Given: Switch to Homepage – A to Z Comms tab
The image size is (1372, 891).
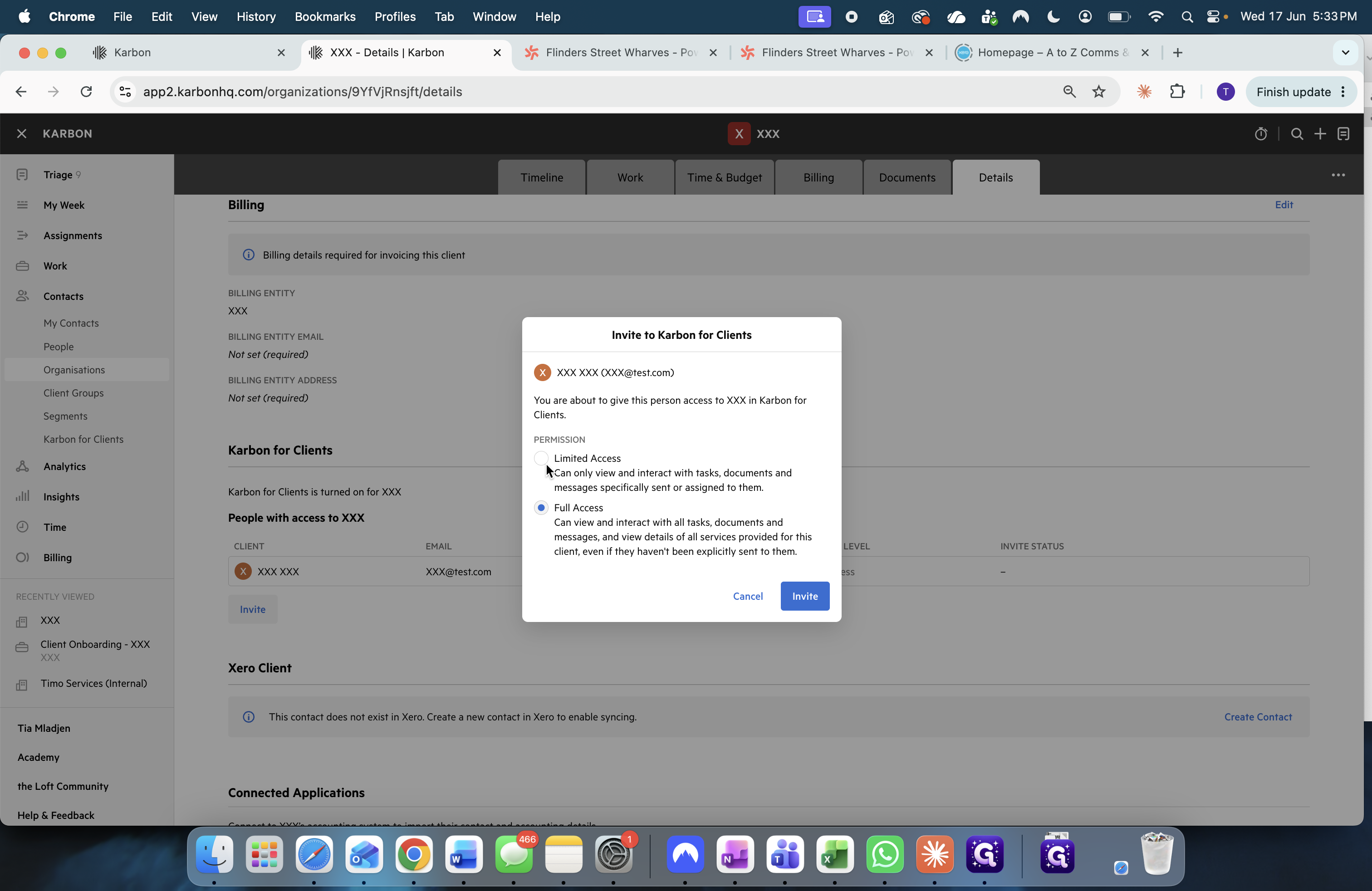Looking at the screenshot, I should [1053, 53].
